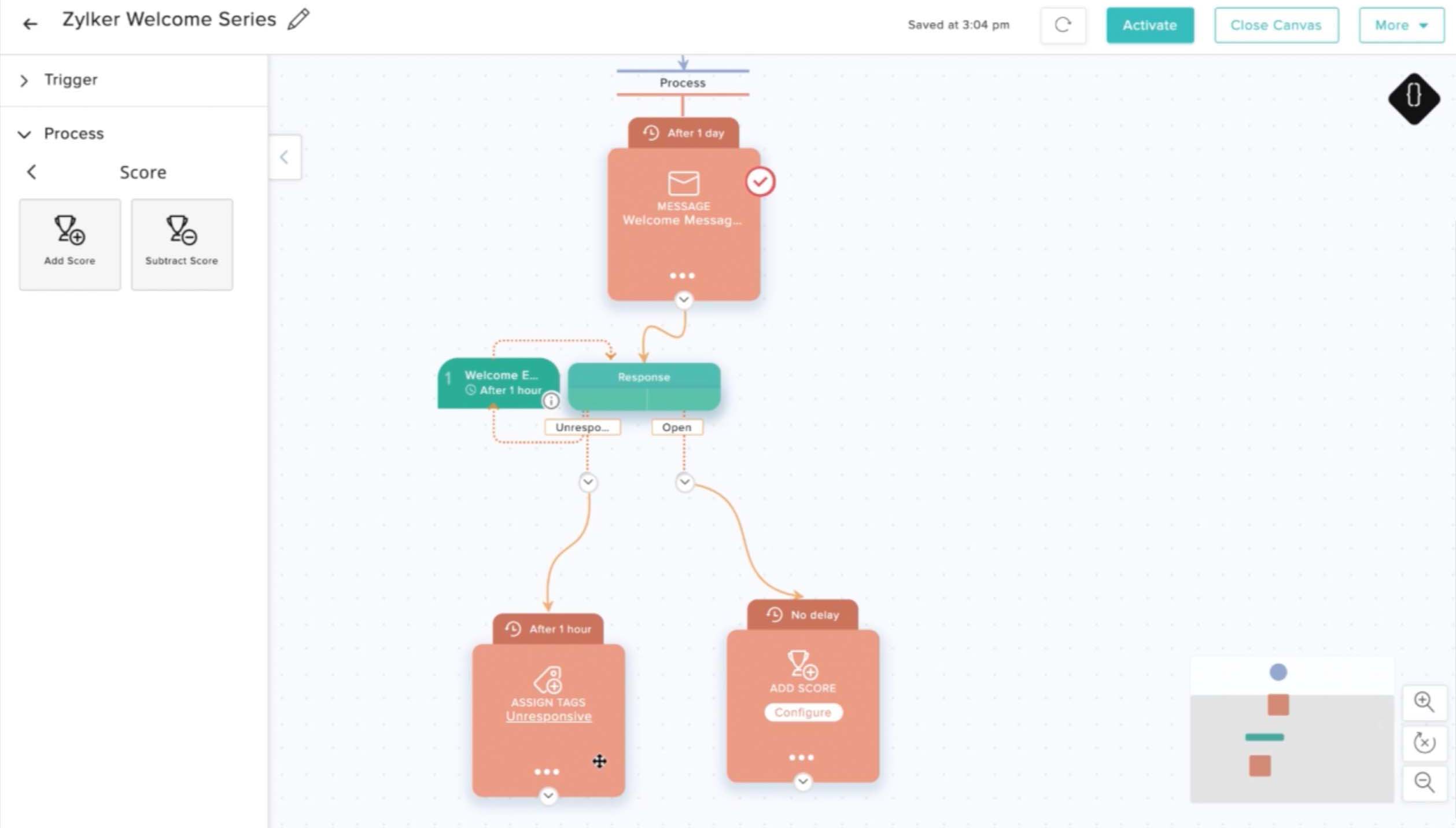Click the pencil edit icon next to title
This screenshot has height=828, width=1456.
pyautogui.click(x=298, y=18)
